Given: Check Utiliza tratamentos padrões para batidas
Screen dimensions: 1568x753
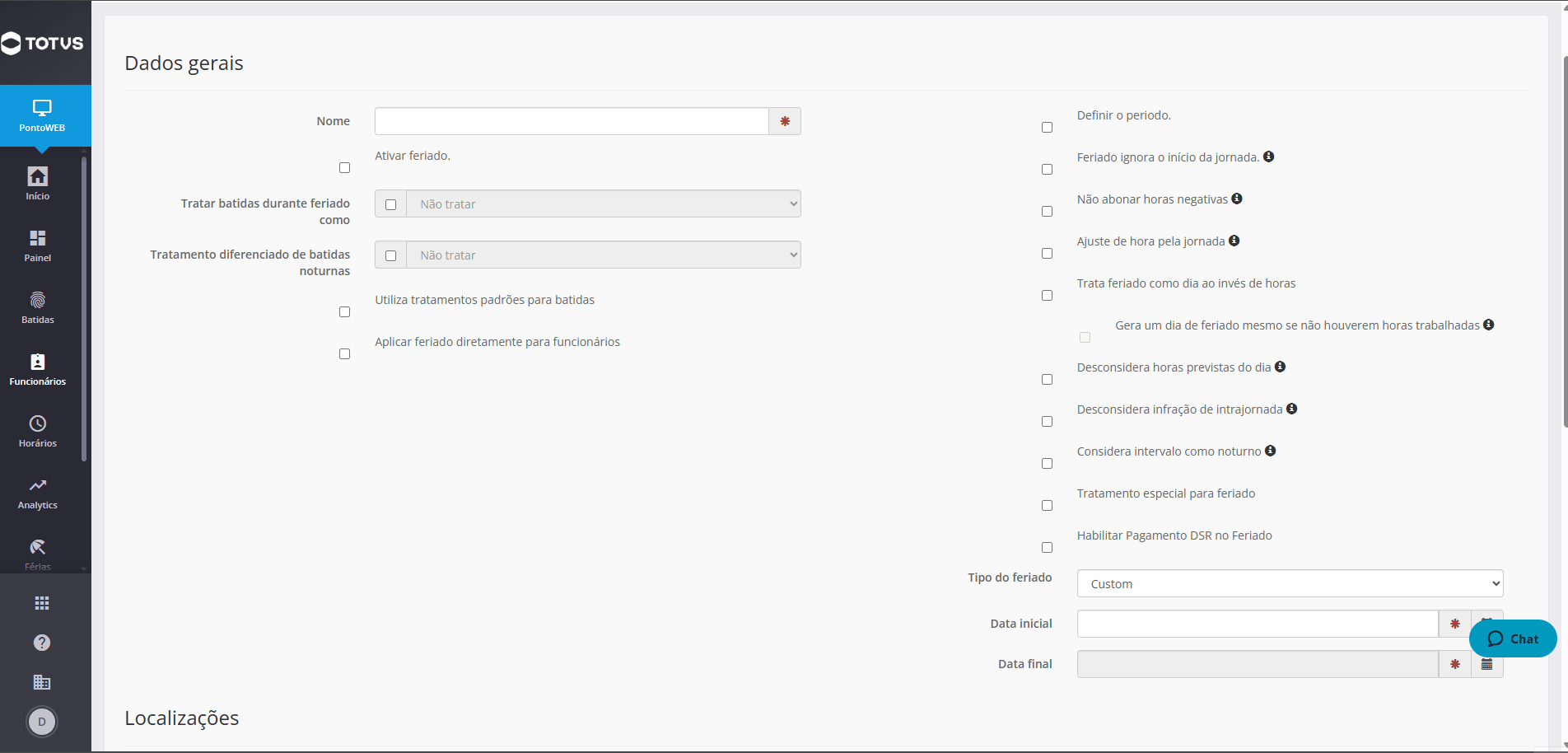Looking at the screenshot, I should point(344,312).
